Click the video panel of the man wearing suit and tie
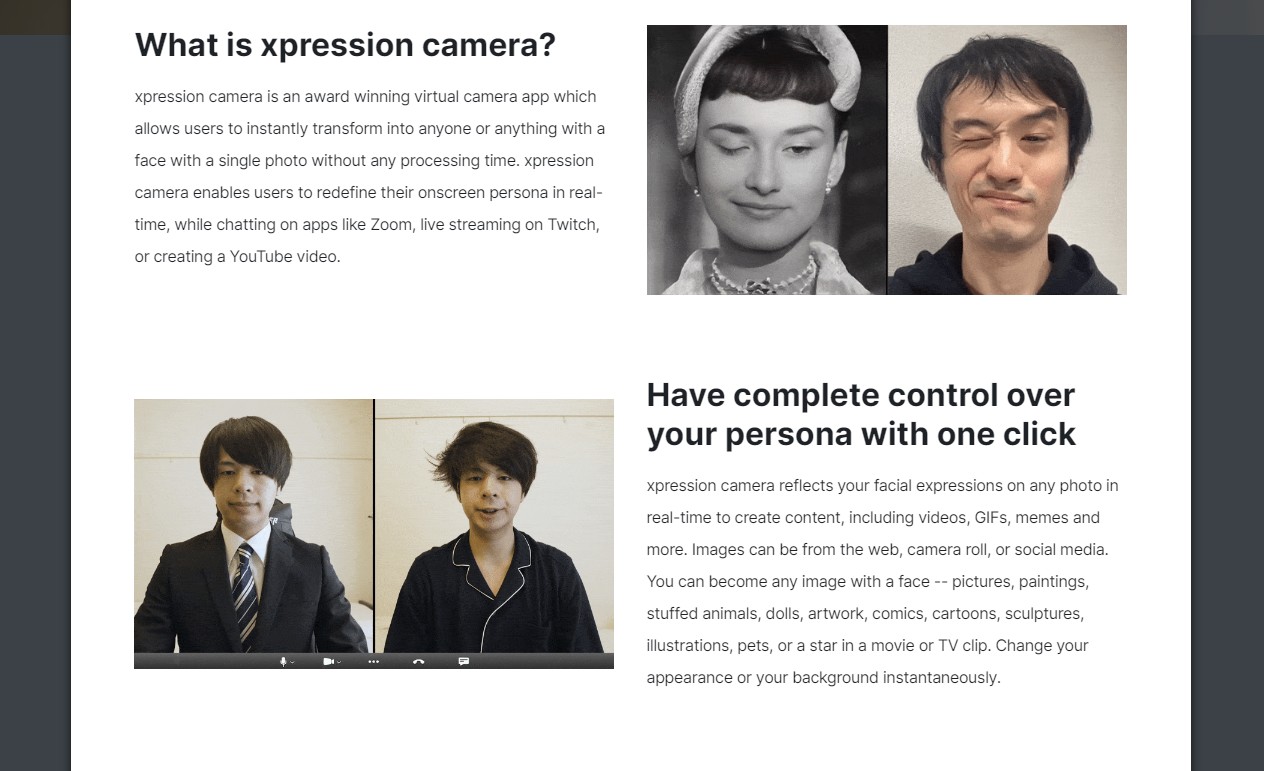 (x=253, y=526)
